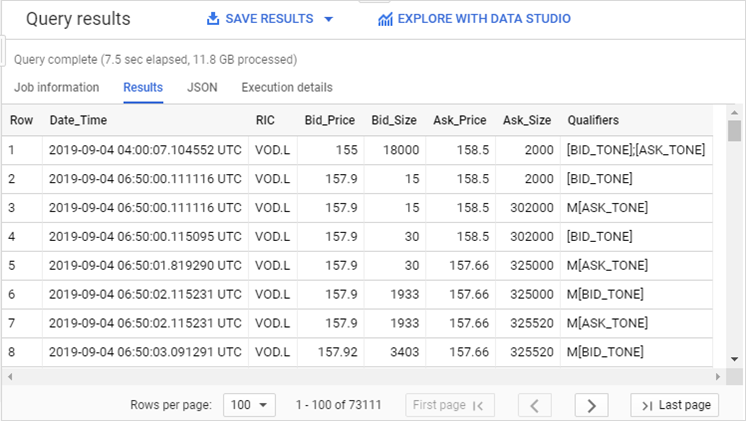Click the previous page arrow button

pyautogui.click(x=535, y=405)
